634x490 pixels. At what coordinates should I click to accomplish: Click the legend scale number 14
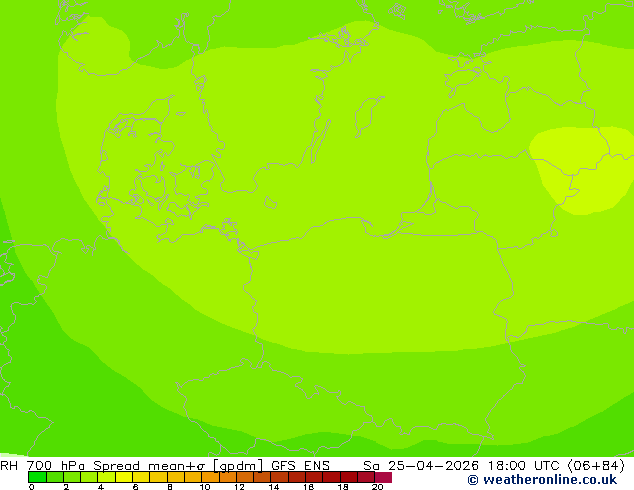(274, 487)
